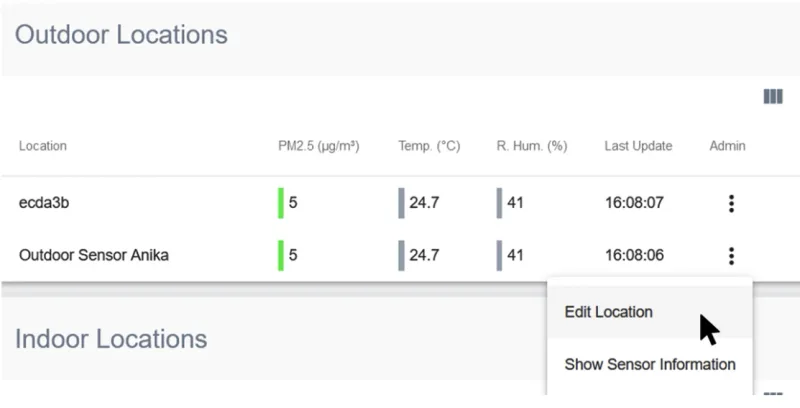Click the Temp. (°C) column header

pyautogui.click(x=428, y=146)
